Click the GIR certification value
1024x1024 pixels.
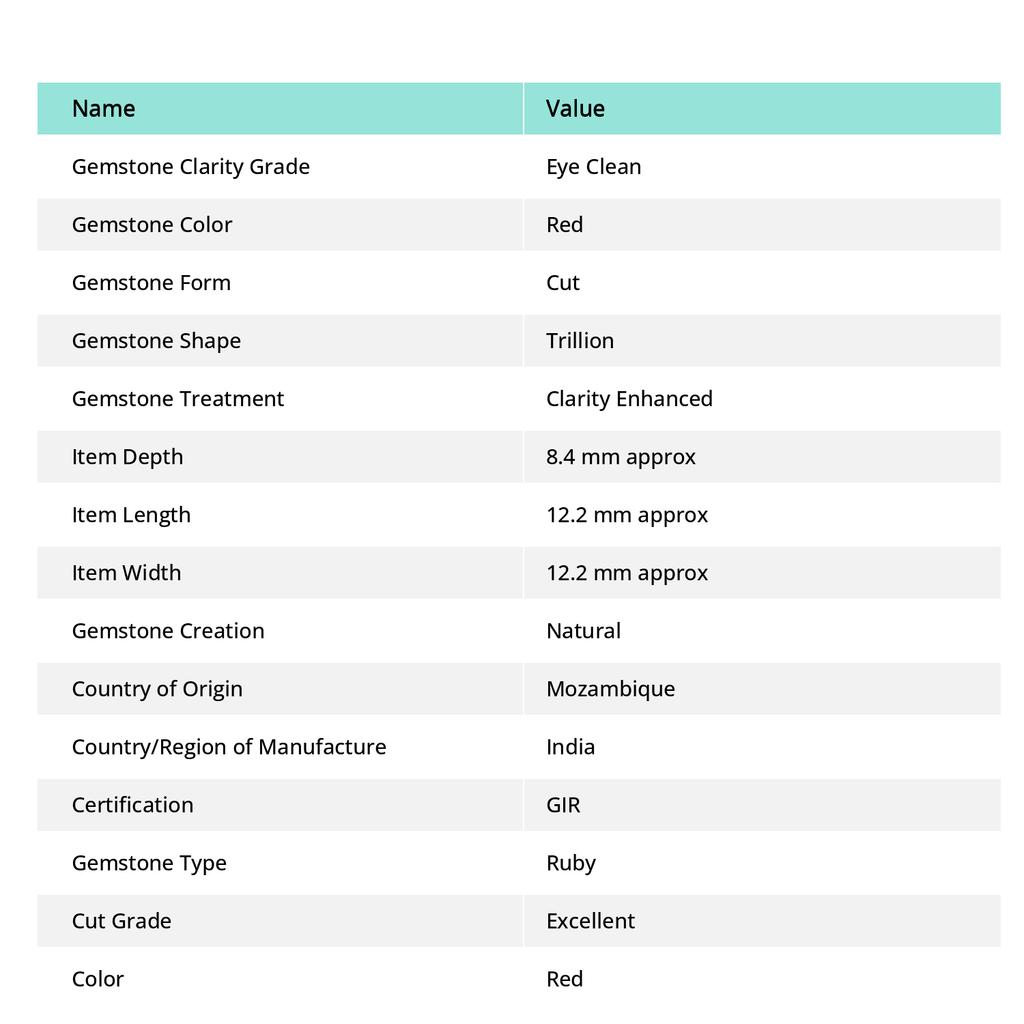pyautogui.click(x=563, y=805)
